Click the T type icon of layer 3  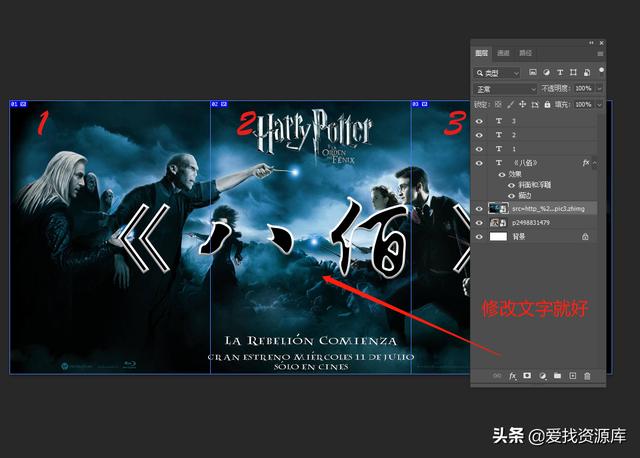(499, 121)
